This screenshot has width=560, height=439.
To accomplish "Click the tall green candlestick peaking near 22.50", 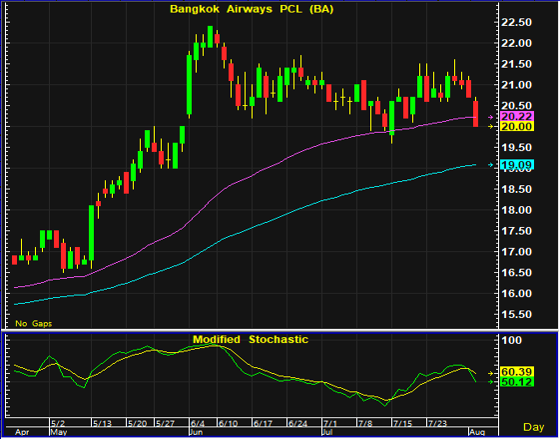I will pyautogui.click(x=210, y=36).
